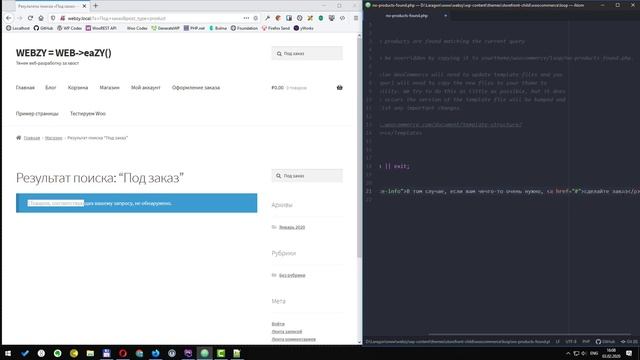640x360 pixels.
Task: Click the volume icon in system tray
Action: [x=584, y=353]
